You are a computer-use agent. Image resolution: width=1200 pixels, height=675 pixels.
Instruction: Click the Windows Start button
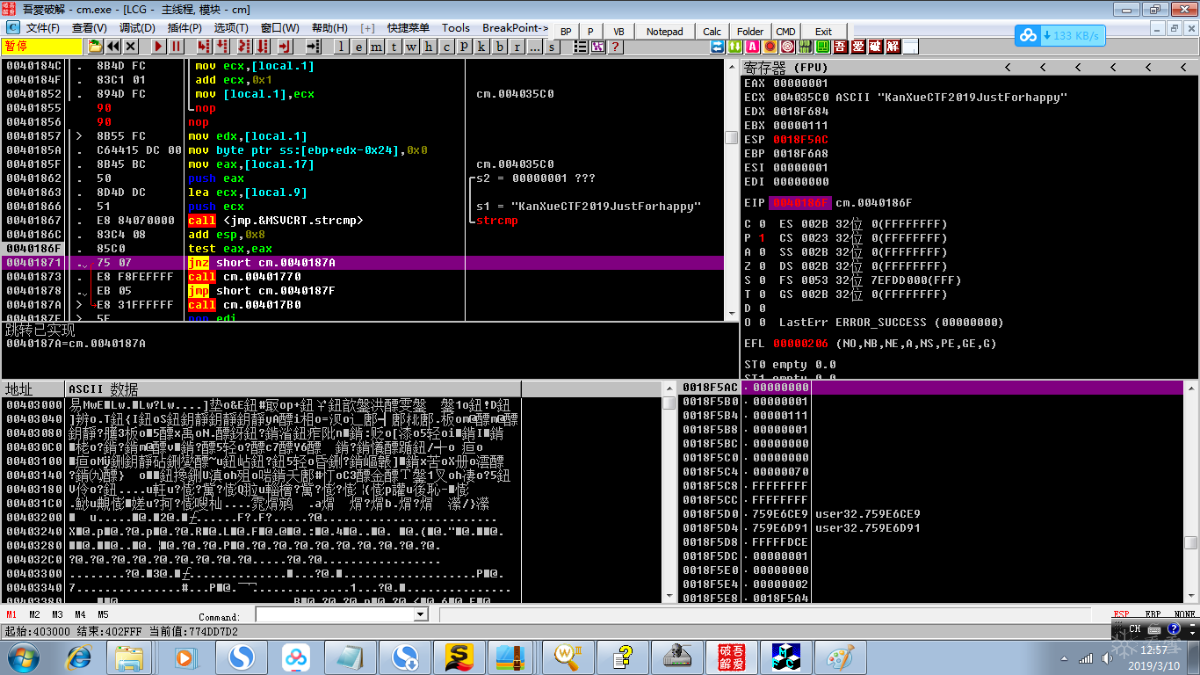pyautogui.click(x=23, y=657)
